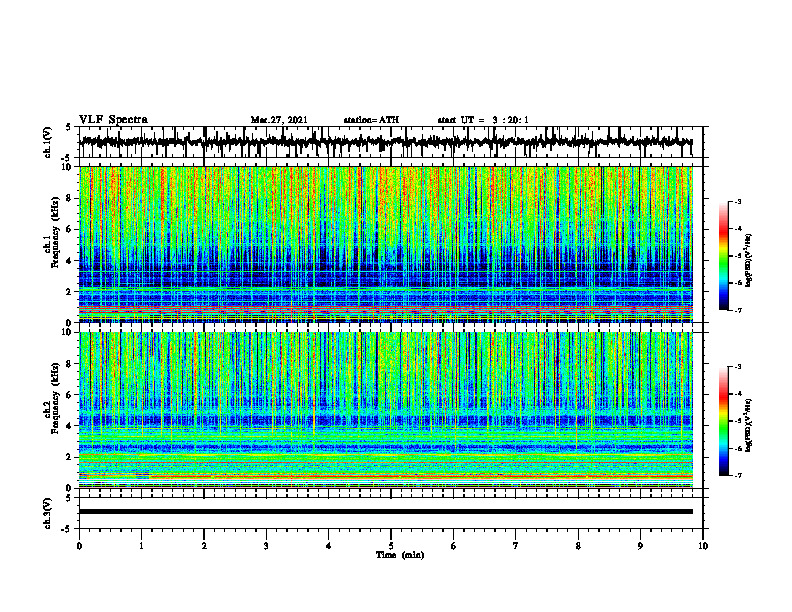Click the ch.2 spectrogram panel
The height and width of the screenshot is (612, 792).
[x=386, y=410]
